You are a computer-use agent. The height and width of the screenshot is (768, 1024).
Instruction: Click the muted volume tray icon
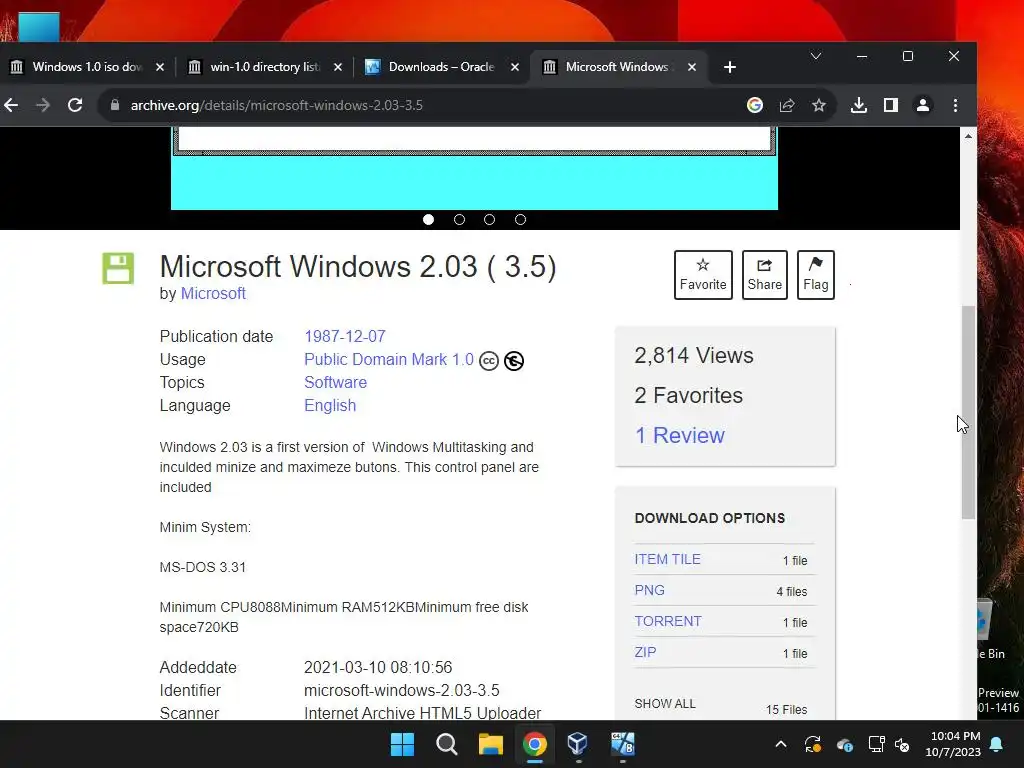[902, 744]
